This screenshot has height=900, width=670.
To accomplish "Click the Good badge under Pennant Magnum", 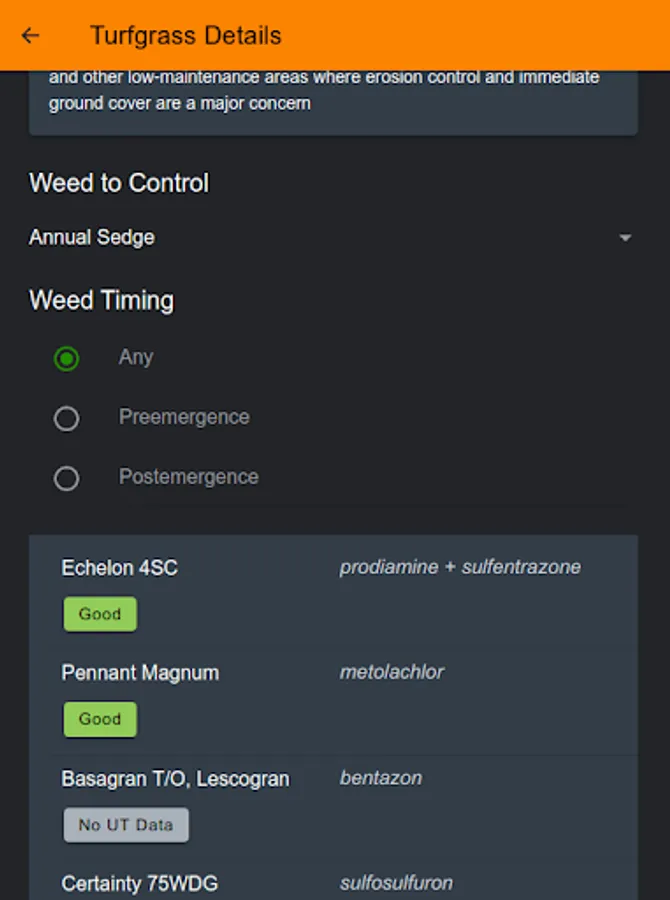I will [100, 719].
